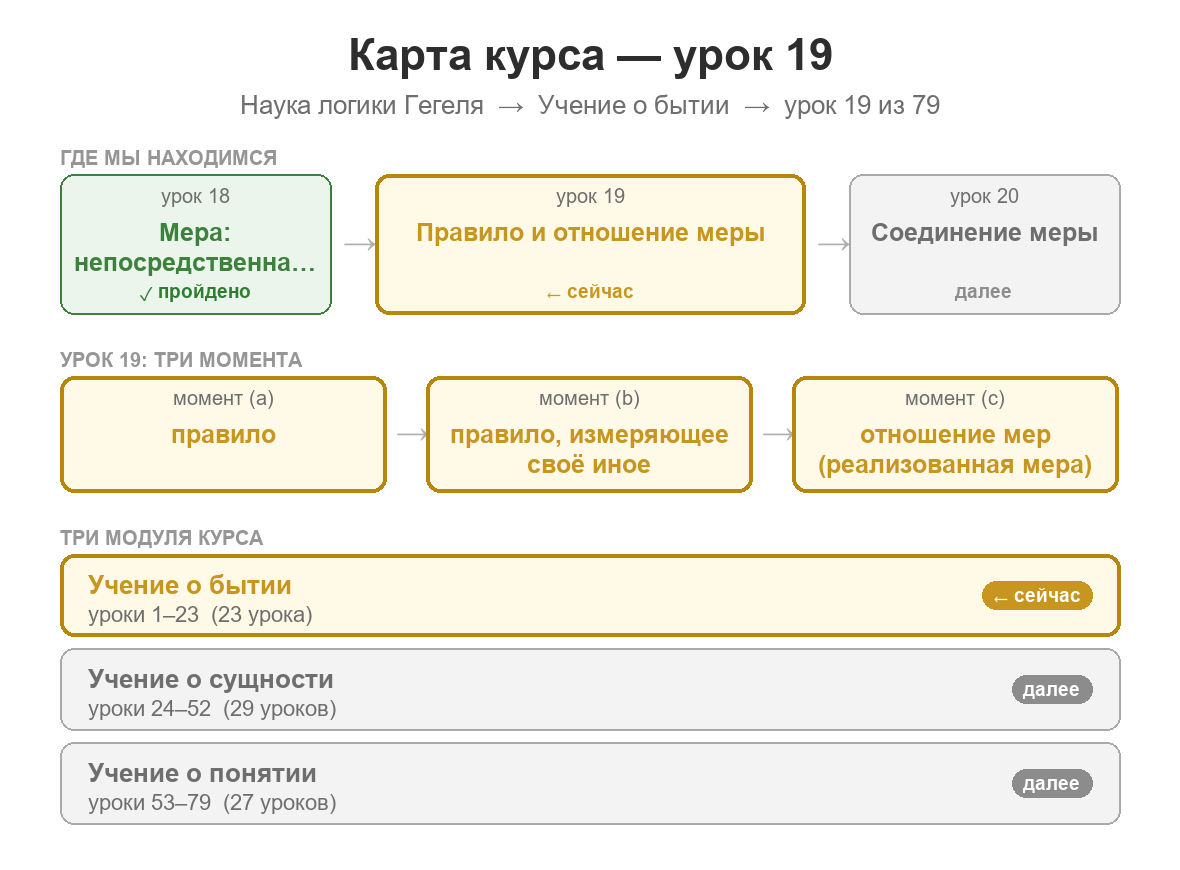This screenshot has width=1180, height=870.
Task: Click the section label "ТРИ МОДУЛЯ КУРСА"
Action: [x=162, y=538]
